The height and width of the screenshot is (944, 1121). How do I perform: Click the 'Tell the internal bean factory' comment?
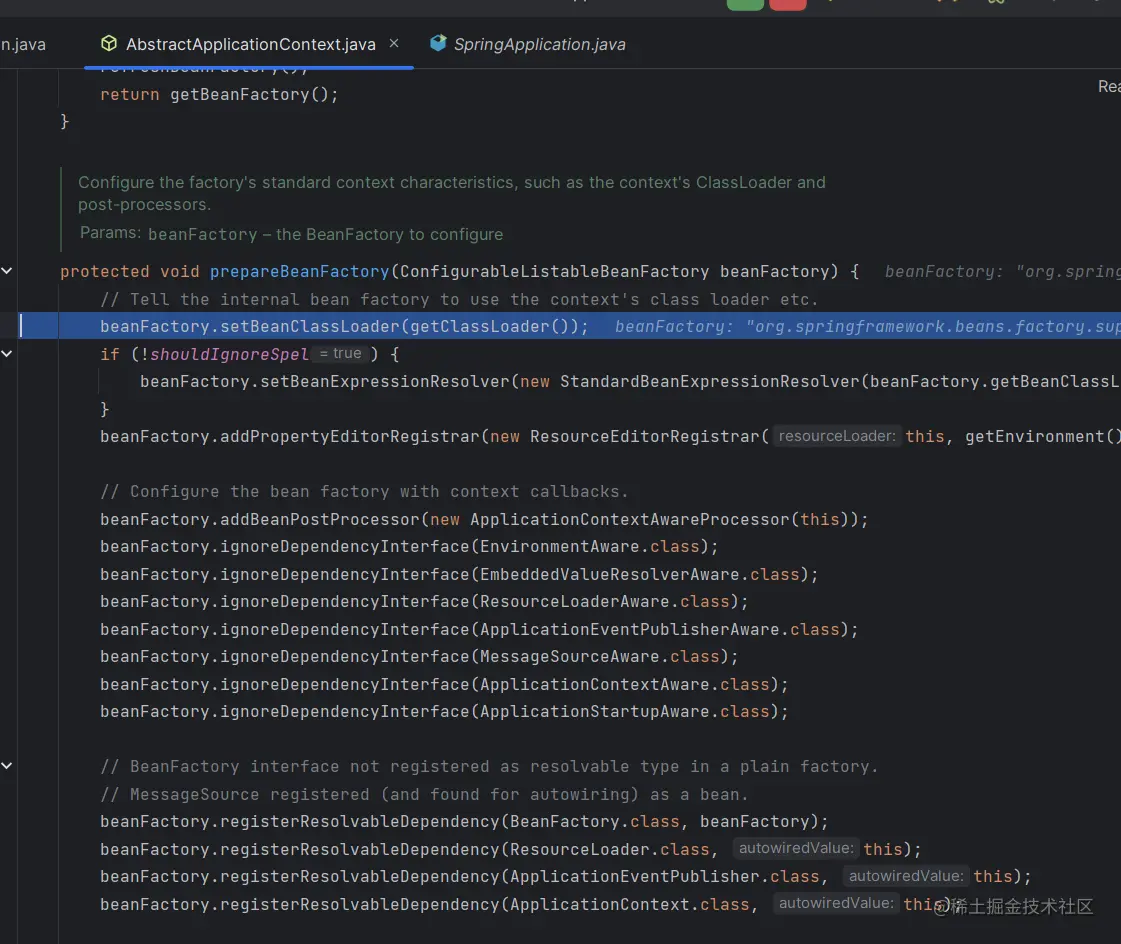(459, 299)
